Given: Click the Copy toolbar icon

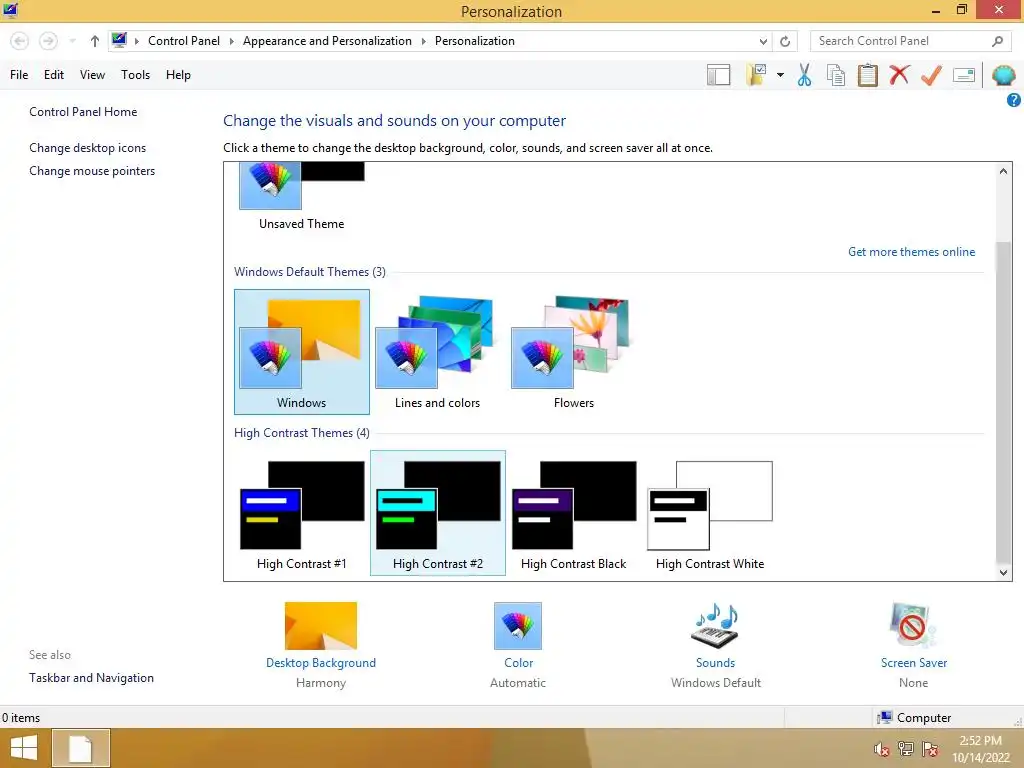Looking at the screenshot, I should tap(835, 75).
